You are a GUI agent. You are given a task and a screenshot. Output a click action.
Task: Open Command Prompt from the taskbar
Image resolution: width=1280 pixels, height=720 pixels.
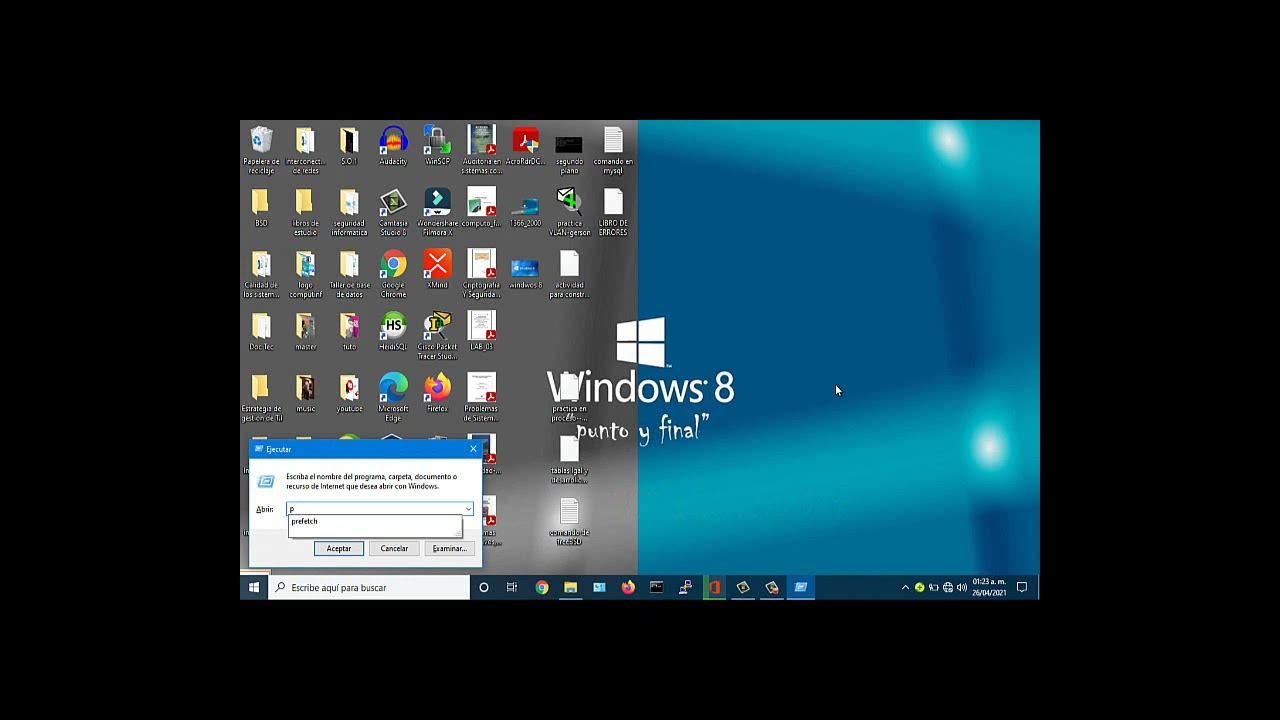click(657, 588)
